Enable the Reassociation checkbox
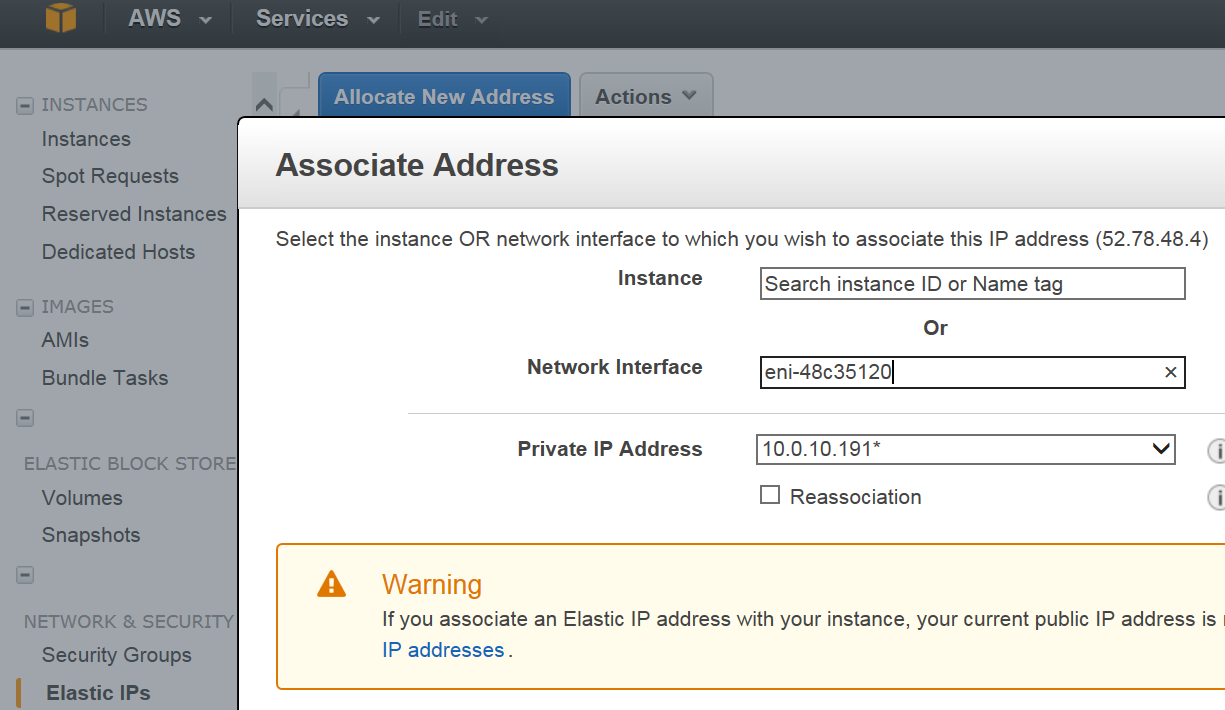1225x710 pixels. point(770,495)
